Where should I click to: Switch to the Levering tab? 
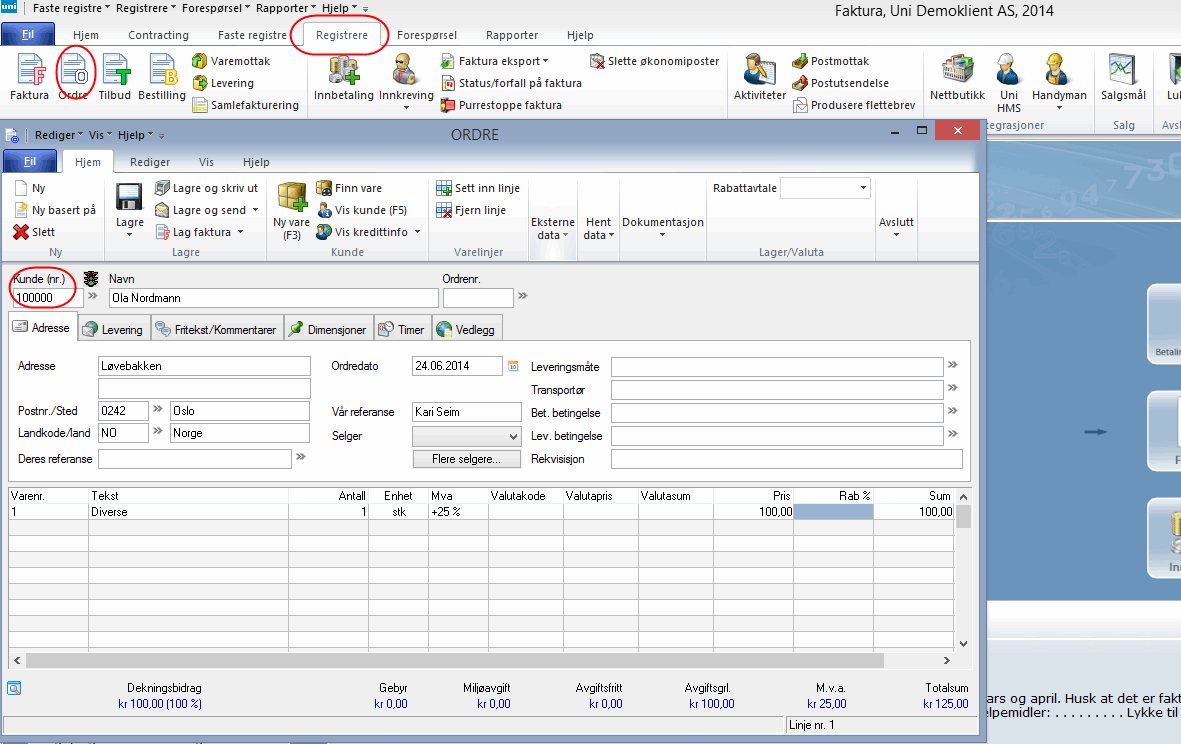(113, 329)
